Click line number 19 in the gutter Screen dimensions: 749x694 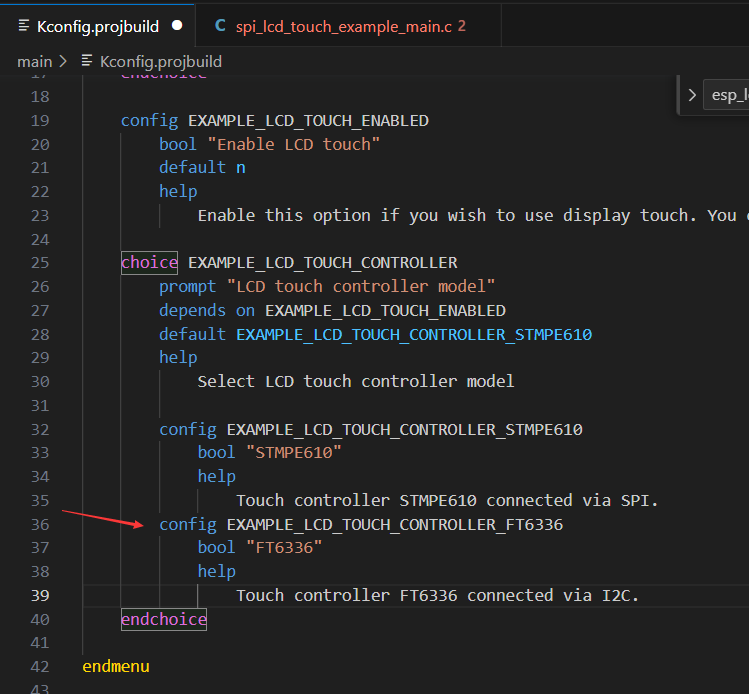point(40,120)
